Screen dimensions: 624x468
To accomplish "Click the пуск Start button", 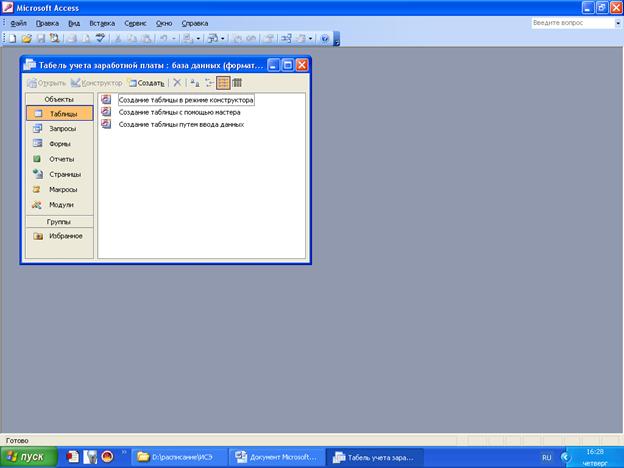I will 29,457.
